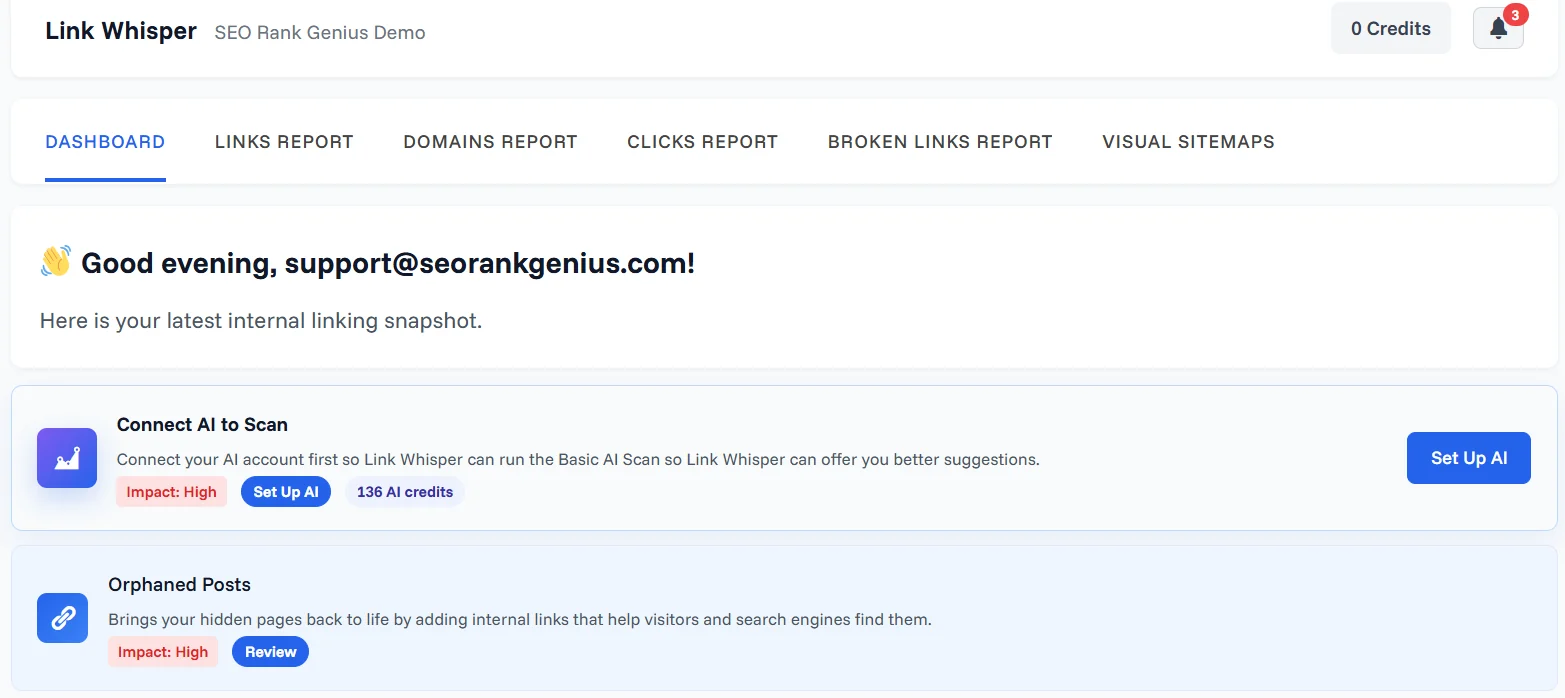Image resolution: width=1565 pixels, height=698 pixels.
Task: Click the 0 Credits button
Action: click(1391, 29)
